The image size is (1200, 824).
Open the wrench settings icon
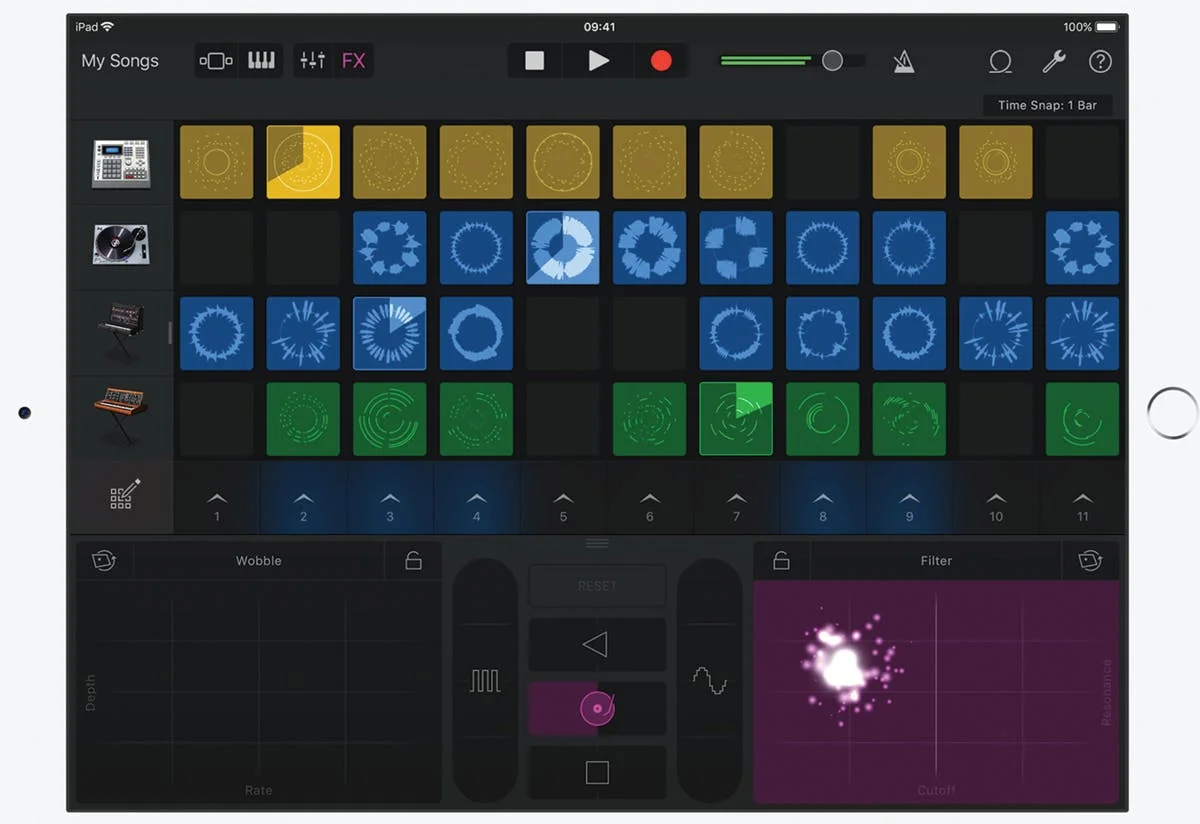coord(1053,61)
